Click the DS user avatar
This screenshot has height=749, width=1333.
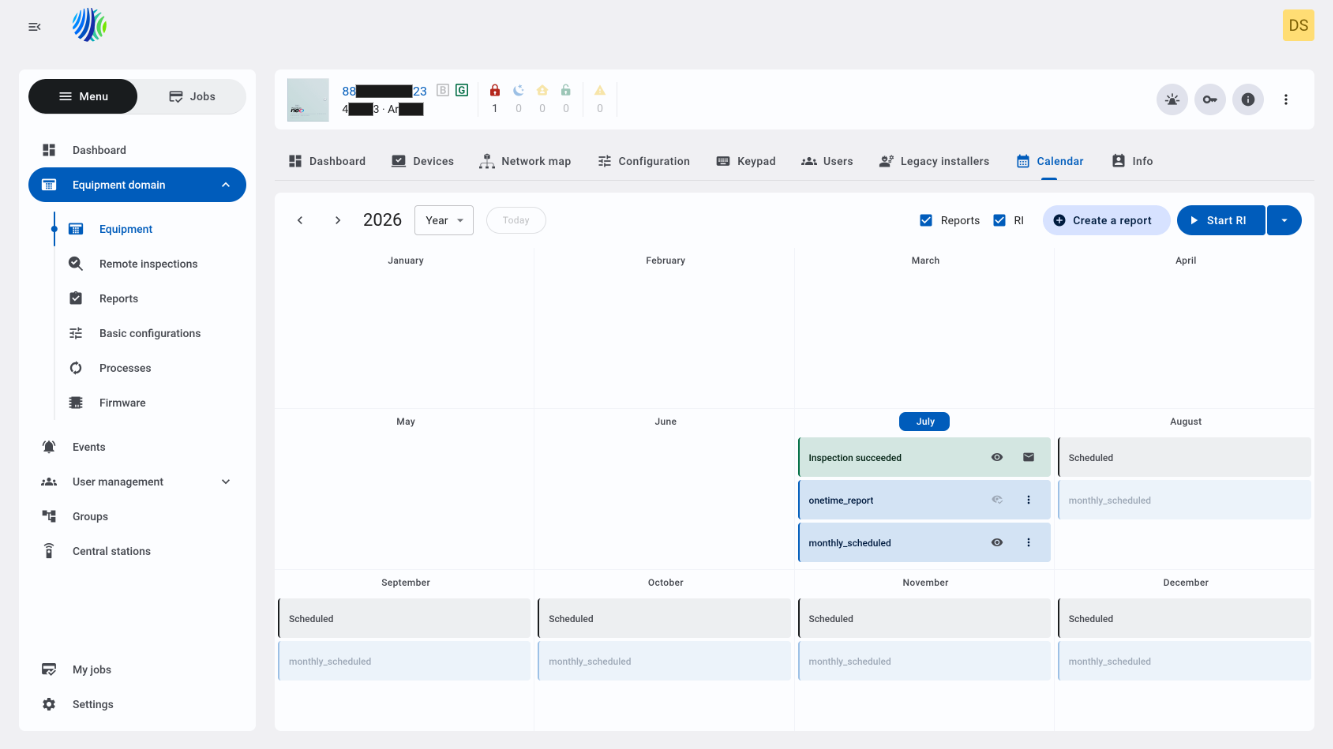tap(1298, 26)
